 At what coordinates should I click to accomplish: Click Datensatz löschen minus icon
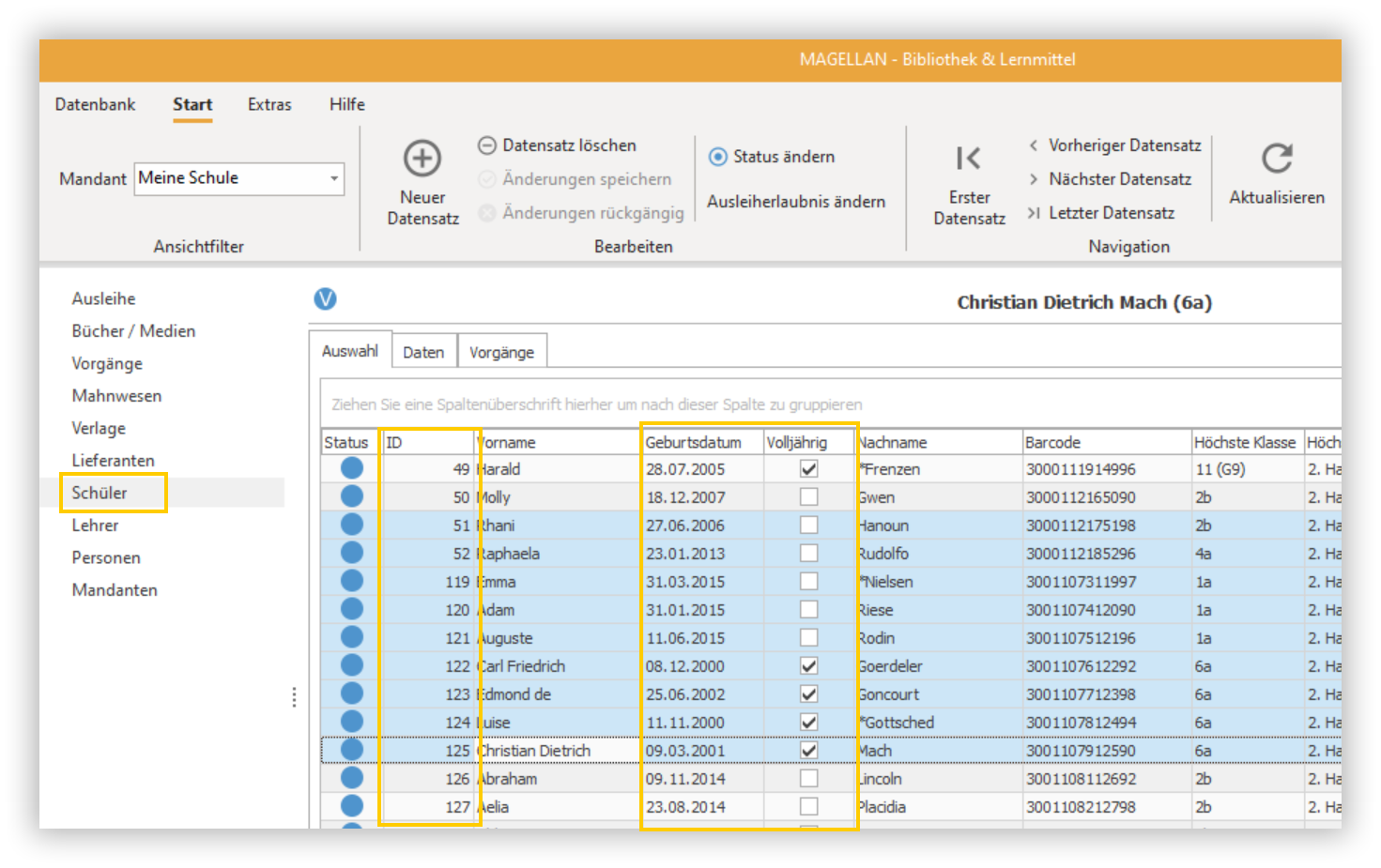[487, 145]
